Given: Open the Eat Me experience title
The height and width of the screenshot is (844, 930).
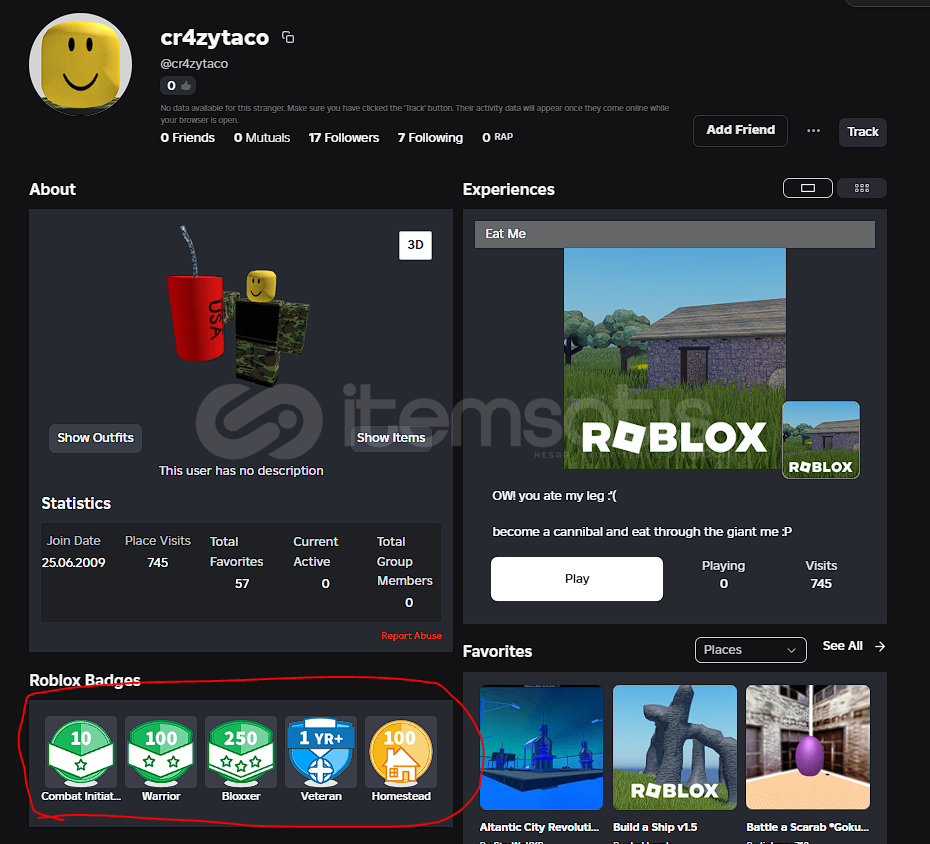Looking at the screenshot, I should 505,234.
